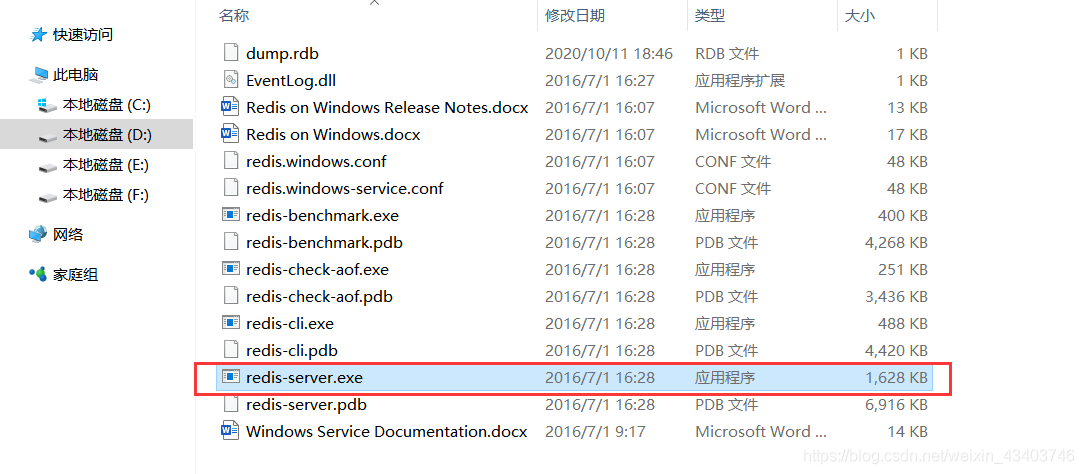Image resolution: width=1084 pixels, height=474 pixels.
Task: Click the dump.rdb file icon
Action: tap(230, 53)
